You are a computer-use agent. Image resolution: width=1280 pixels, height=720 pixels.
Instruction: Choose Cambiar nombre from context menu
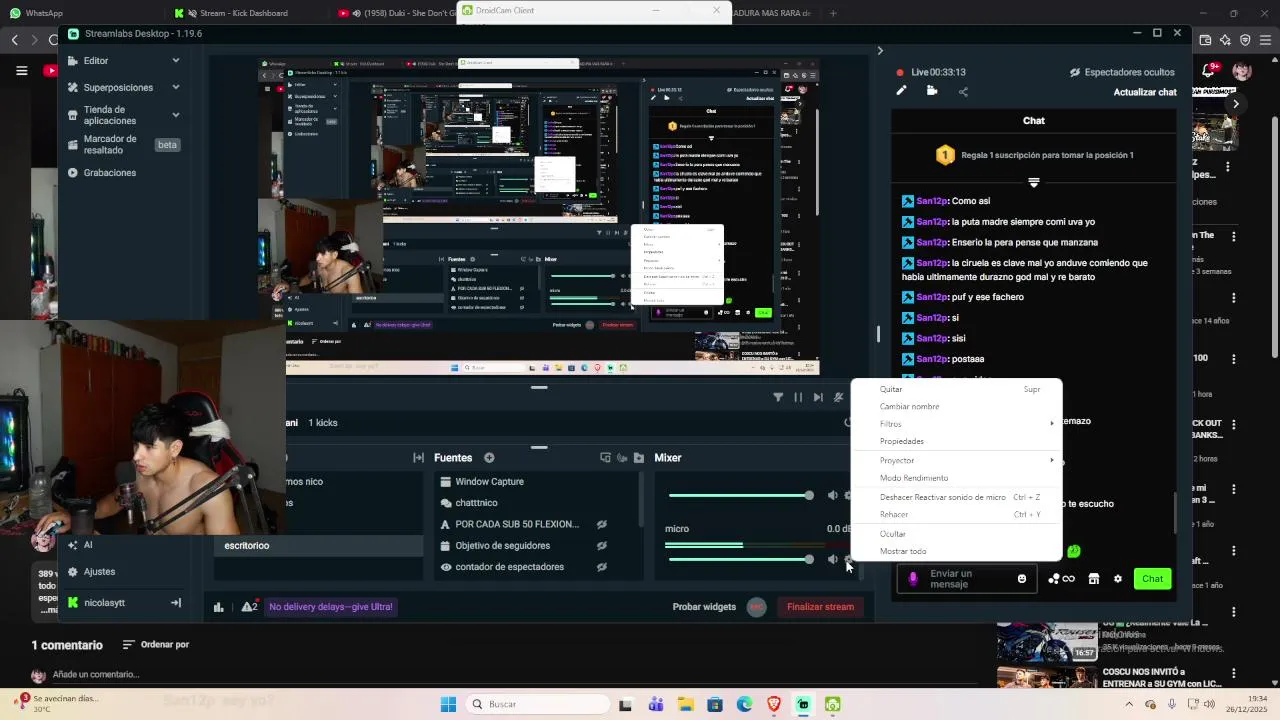[x=956, y=407]
